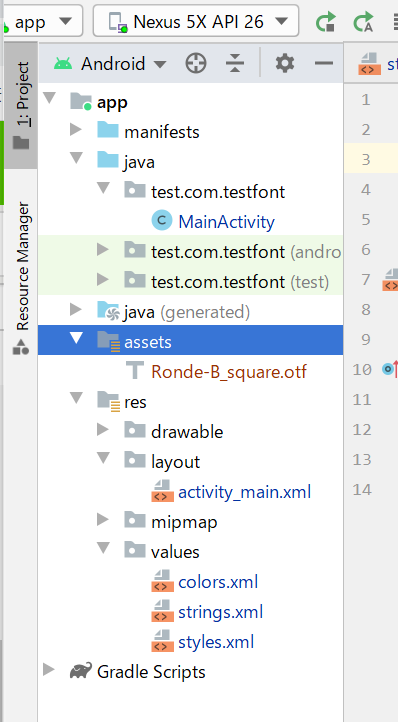The image size is (398, 722).
Task: Click the activity_main.xml file icon
Action: pyautogui.click(x=163, y=491)
